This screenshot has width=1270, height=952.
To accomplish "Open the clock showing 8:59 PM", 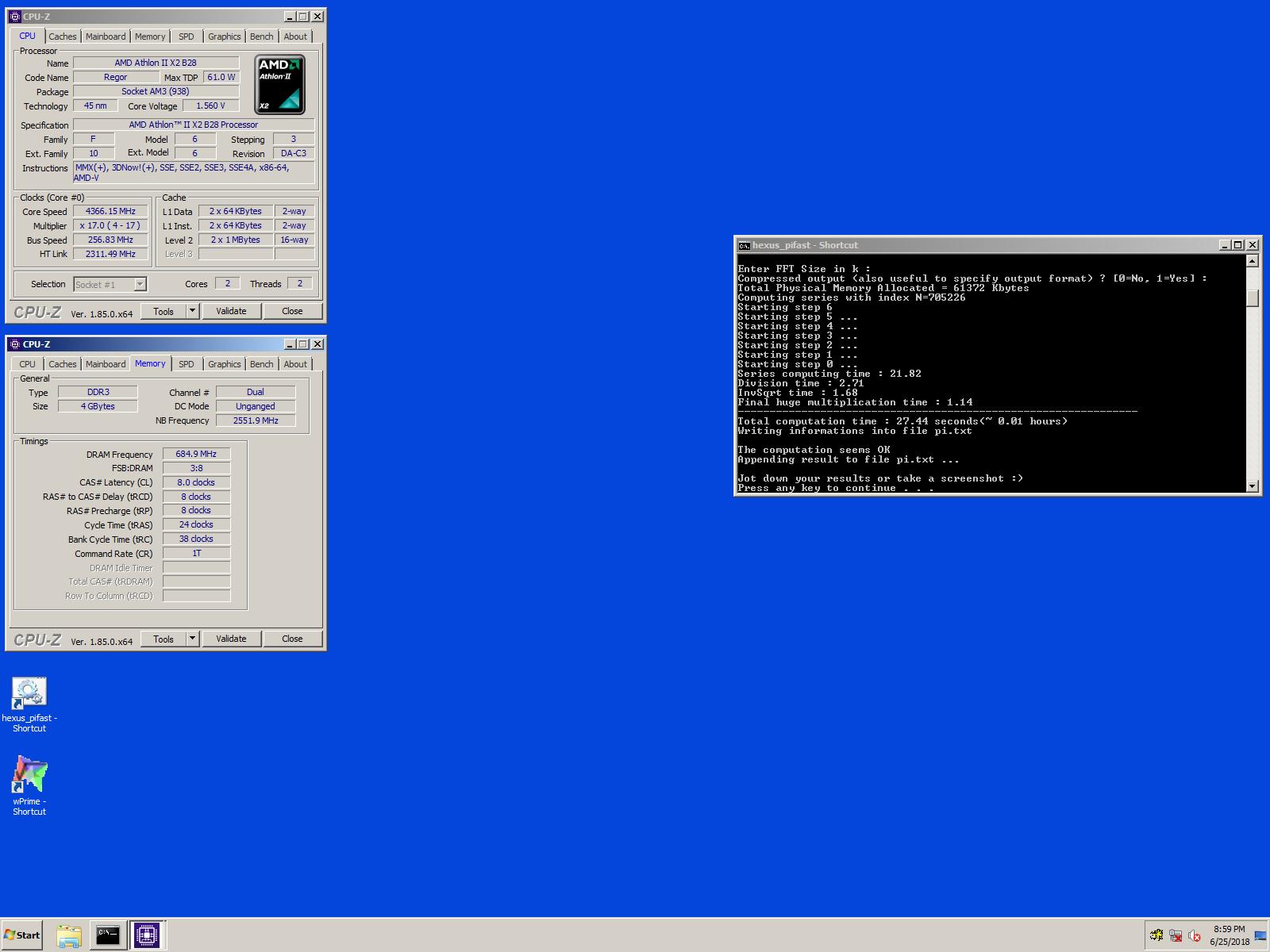I will [1230, 935].
